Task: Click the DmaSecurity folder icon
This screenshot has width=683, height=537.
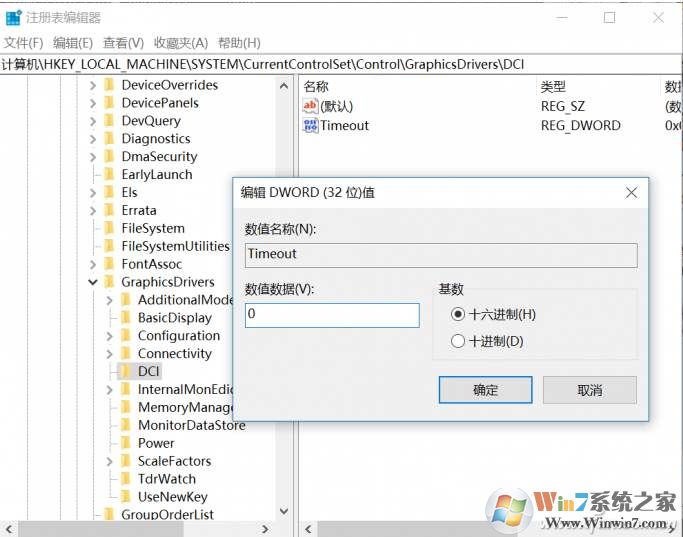Action: [109, 156]
